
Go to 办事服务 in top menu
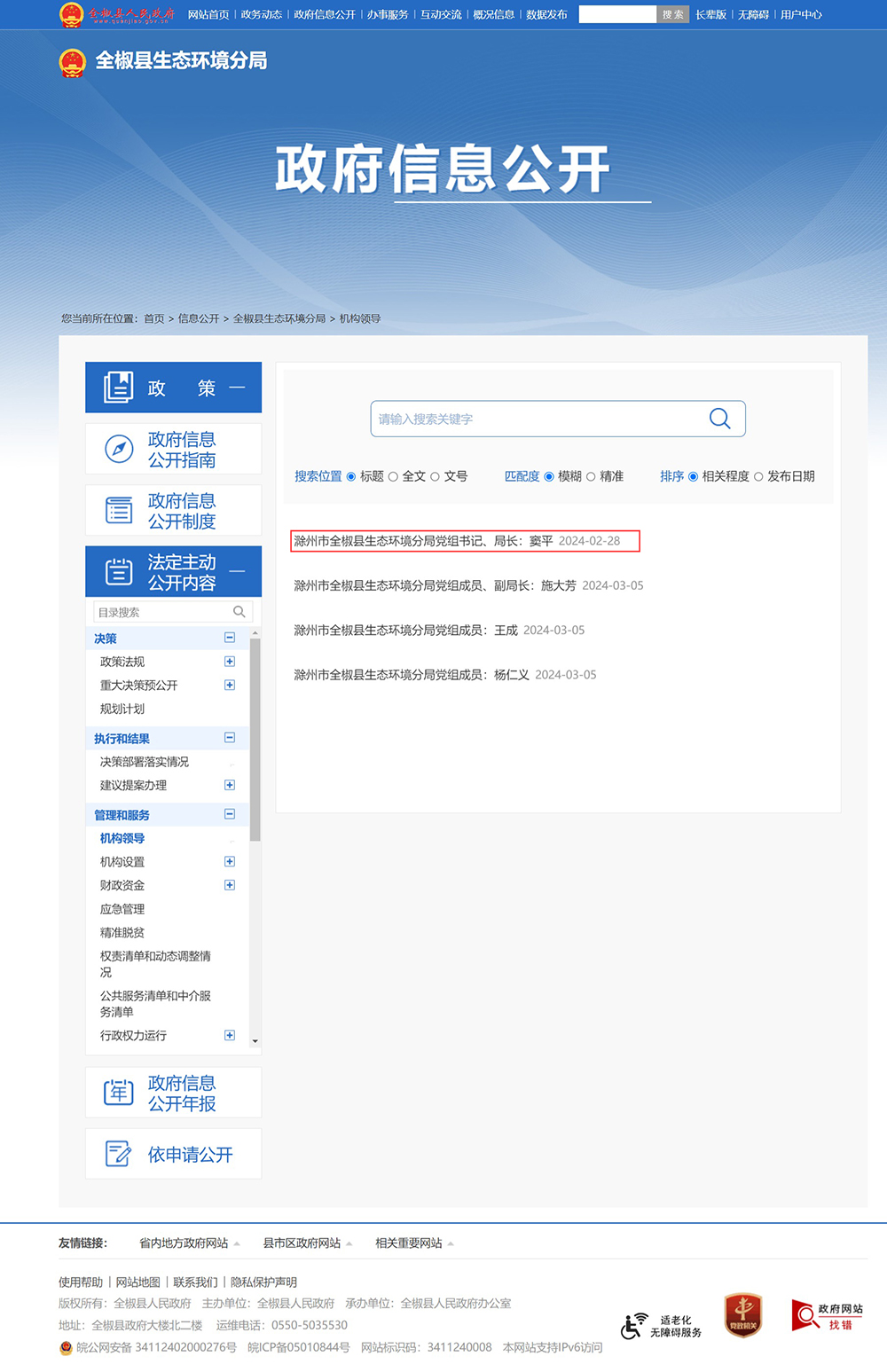(x=388, y=15)
